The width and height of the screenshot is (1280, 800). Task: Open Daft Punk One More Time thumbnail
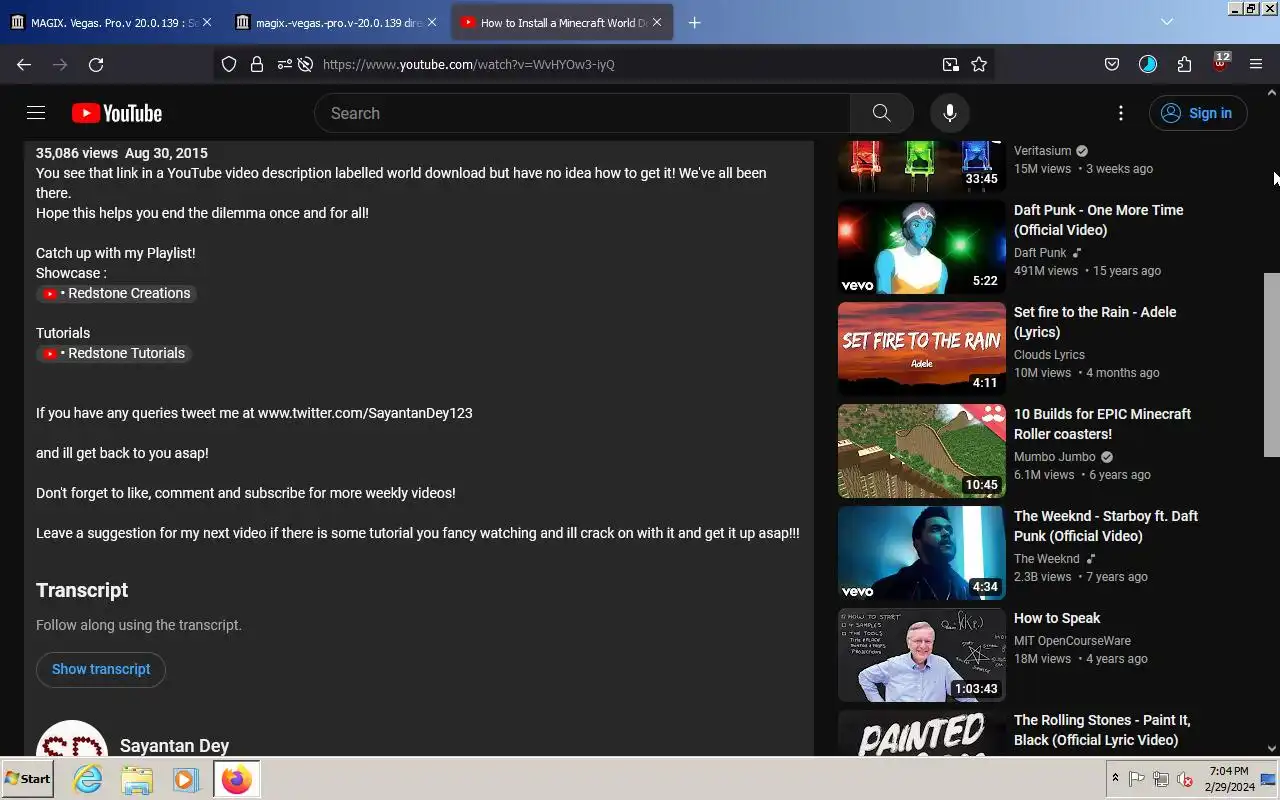(921, 247)
